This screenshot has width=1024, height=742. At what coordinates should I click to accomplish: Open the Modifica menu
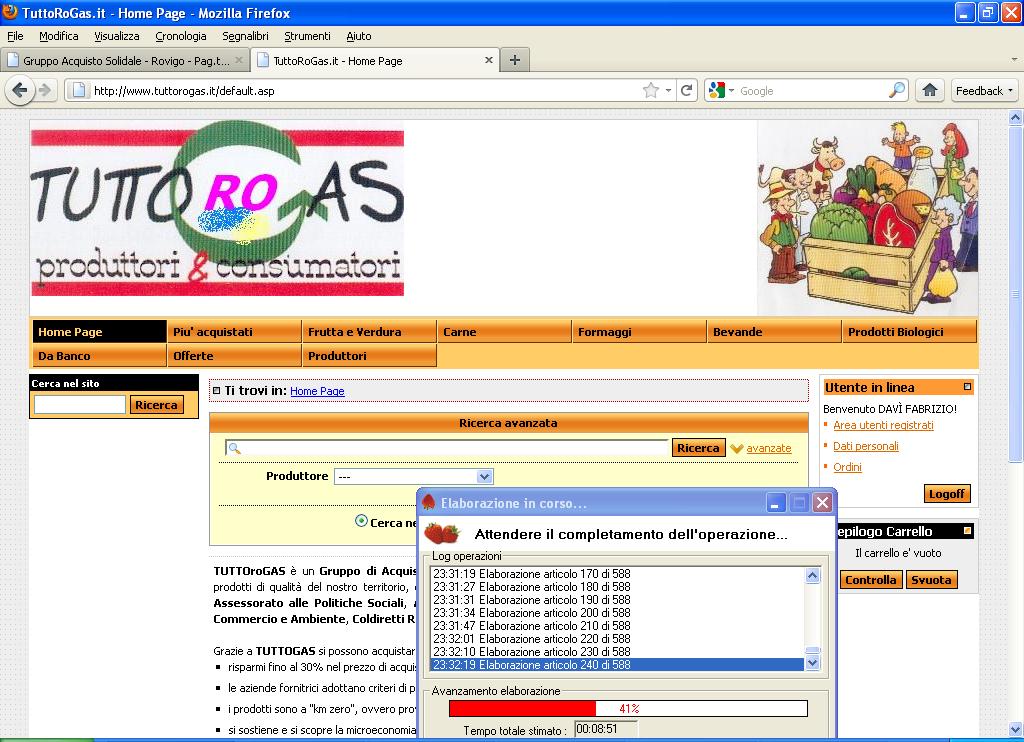point(59,36)
